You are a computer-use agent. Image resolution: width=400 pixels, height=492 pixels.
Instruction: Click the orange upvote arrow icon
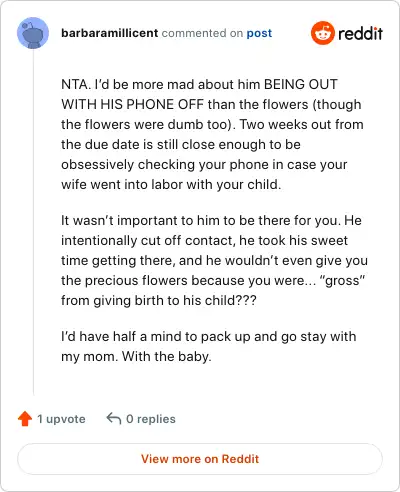[x=25, y=419]
